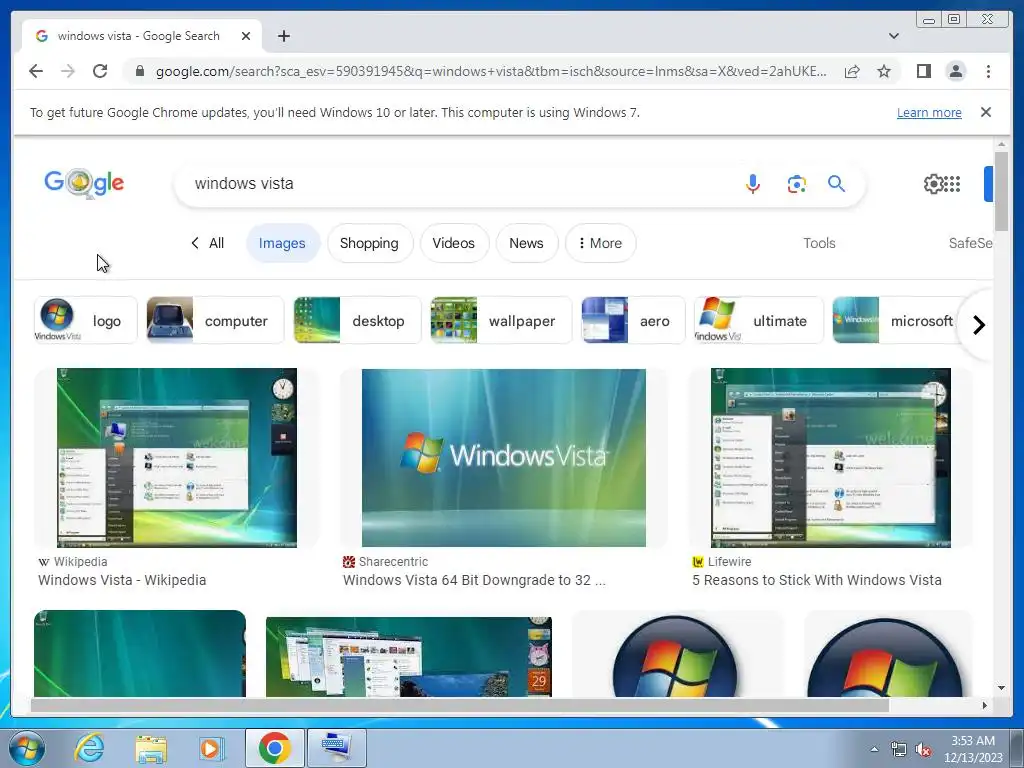This screenshot has height=768, width=1024.
Task: Open Wikipedia Windows Vista desktop thumbnail
Action: point(177,458)
